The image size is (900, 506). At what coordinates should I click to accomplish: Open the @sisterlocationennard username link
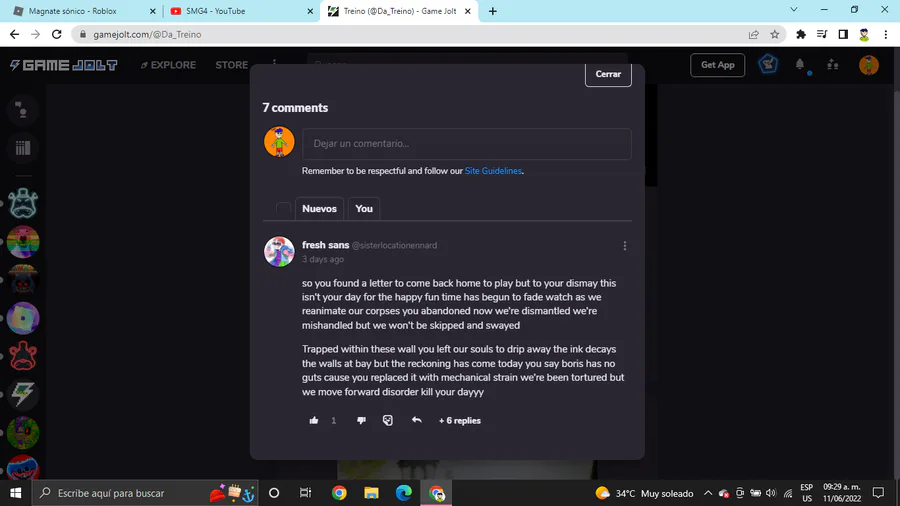(394, 246)
